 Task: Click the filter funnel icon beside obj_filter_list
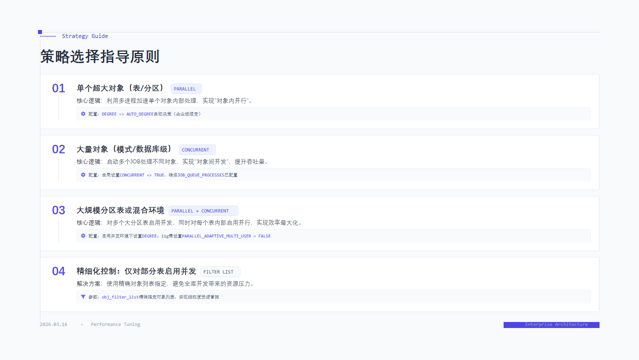tap(83, 297)
